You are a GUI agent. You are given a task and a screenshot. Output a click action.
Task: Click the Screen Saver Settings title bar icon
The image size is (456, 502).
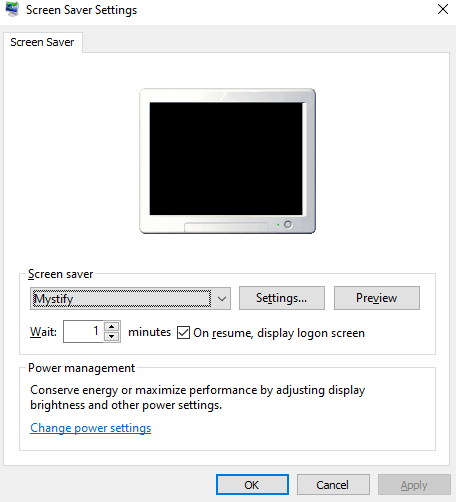tap(12, 9)
